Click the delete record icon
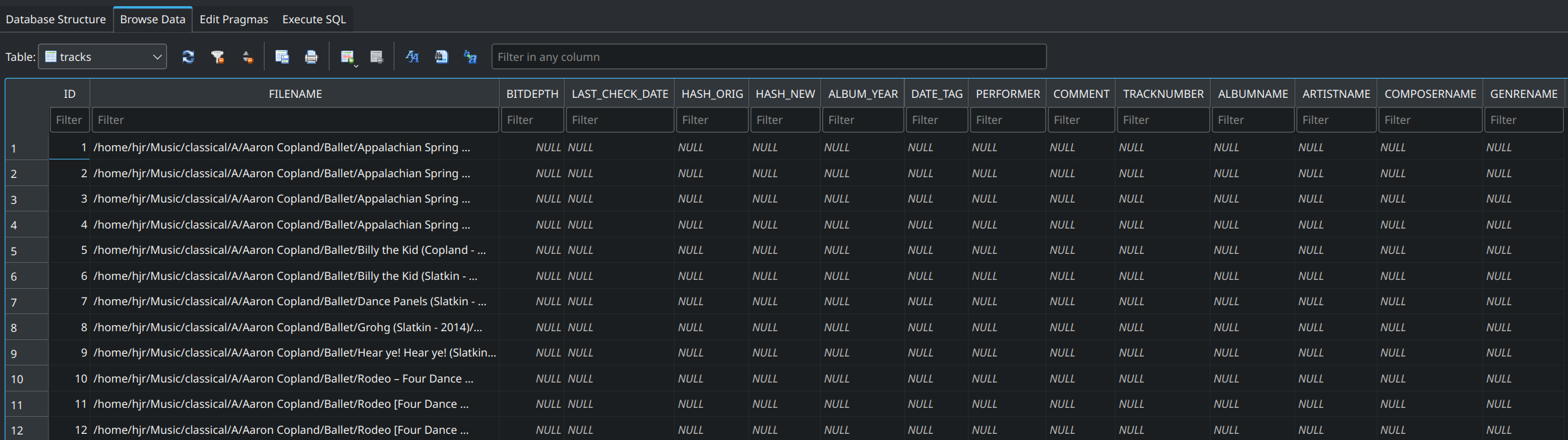Viewport: 1568px width, 440px height. pyautogui.click(x=376, y=57)
